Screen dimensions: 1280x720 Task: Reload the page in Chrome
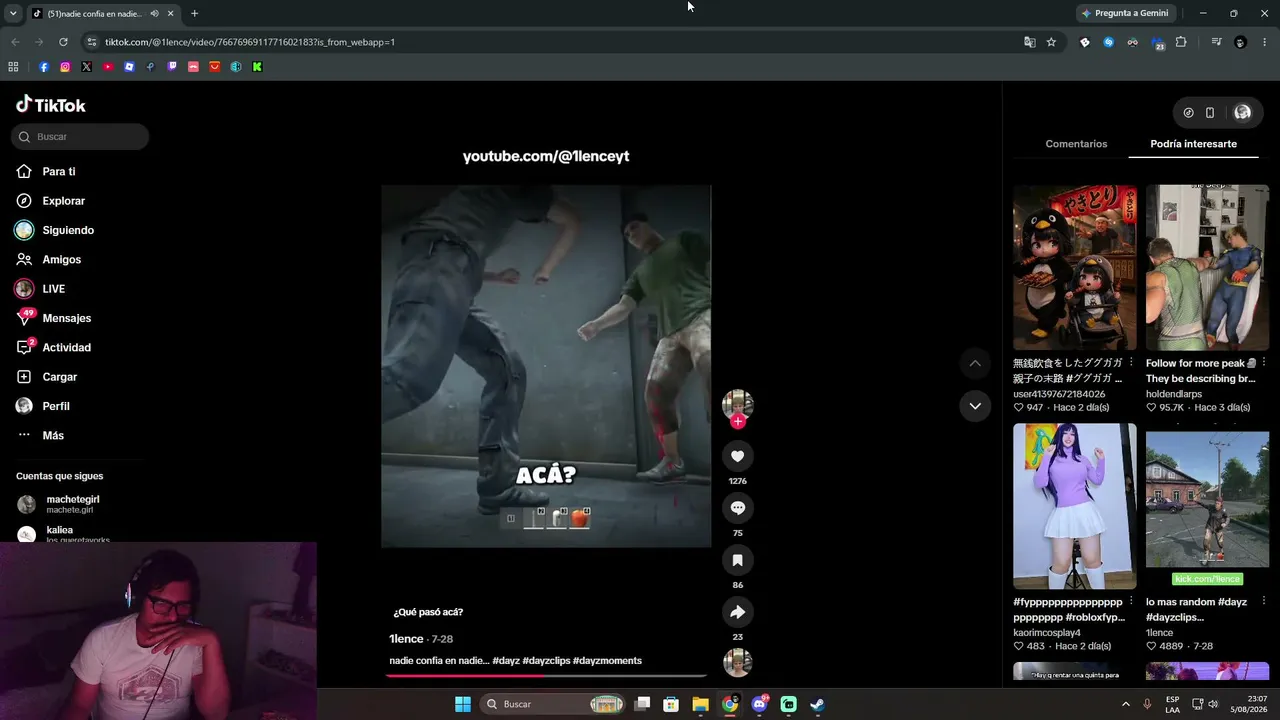coord(63,42)
